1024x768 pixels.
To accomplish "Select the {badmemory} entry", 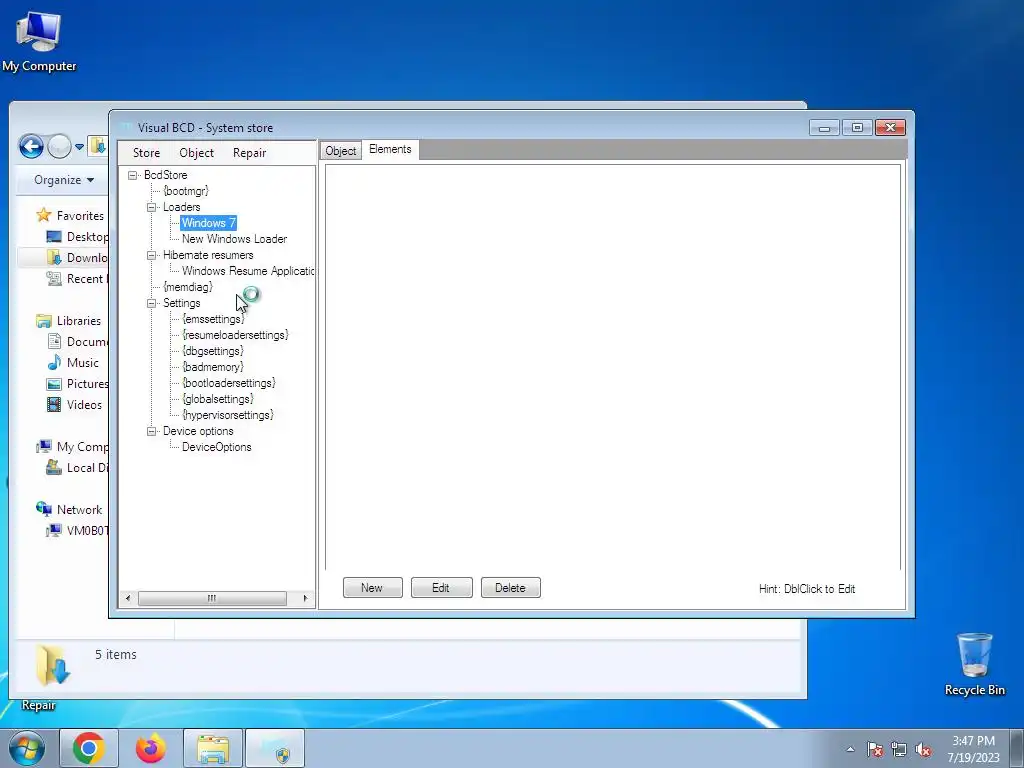I will 213,367.
